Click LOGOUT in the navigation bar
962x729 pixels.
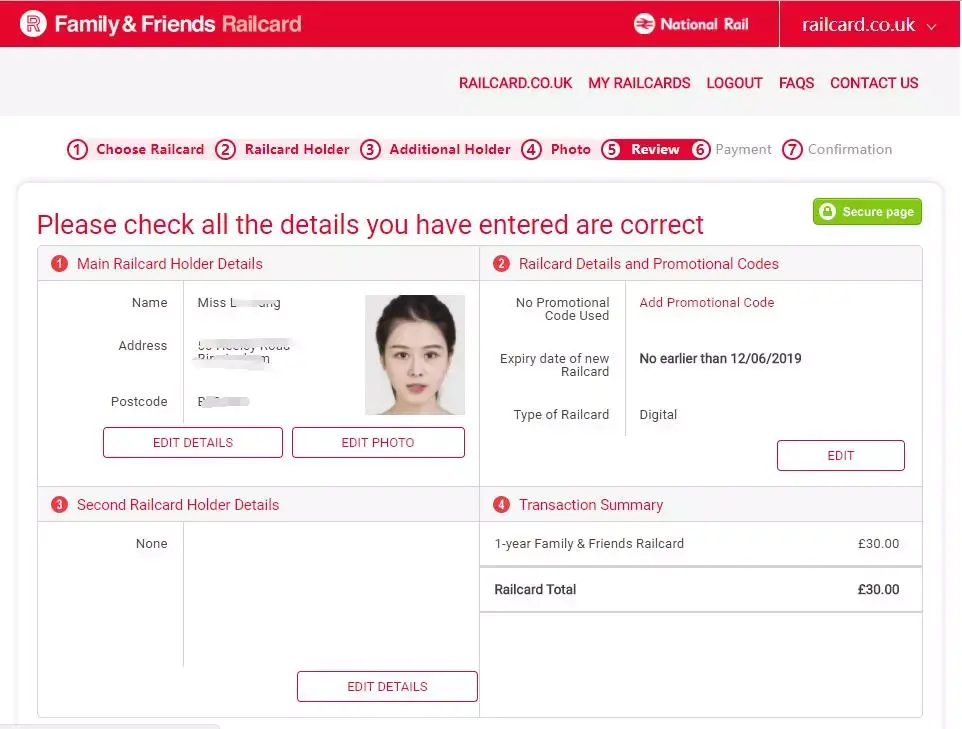[x=734, y=83]
